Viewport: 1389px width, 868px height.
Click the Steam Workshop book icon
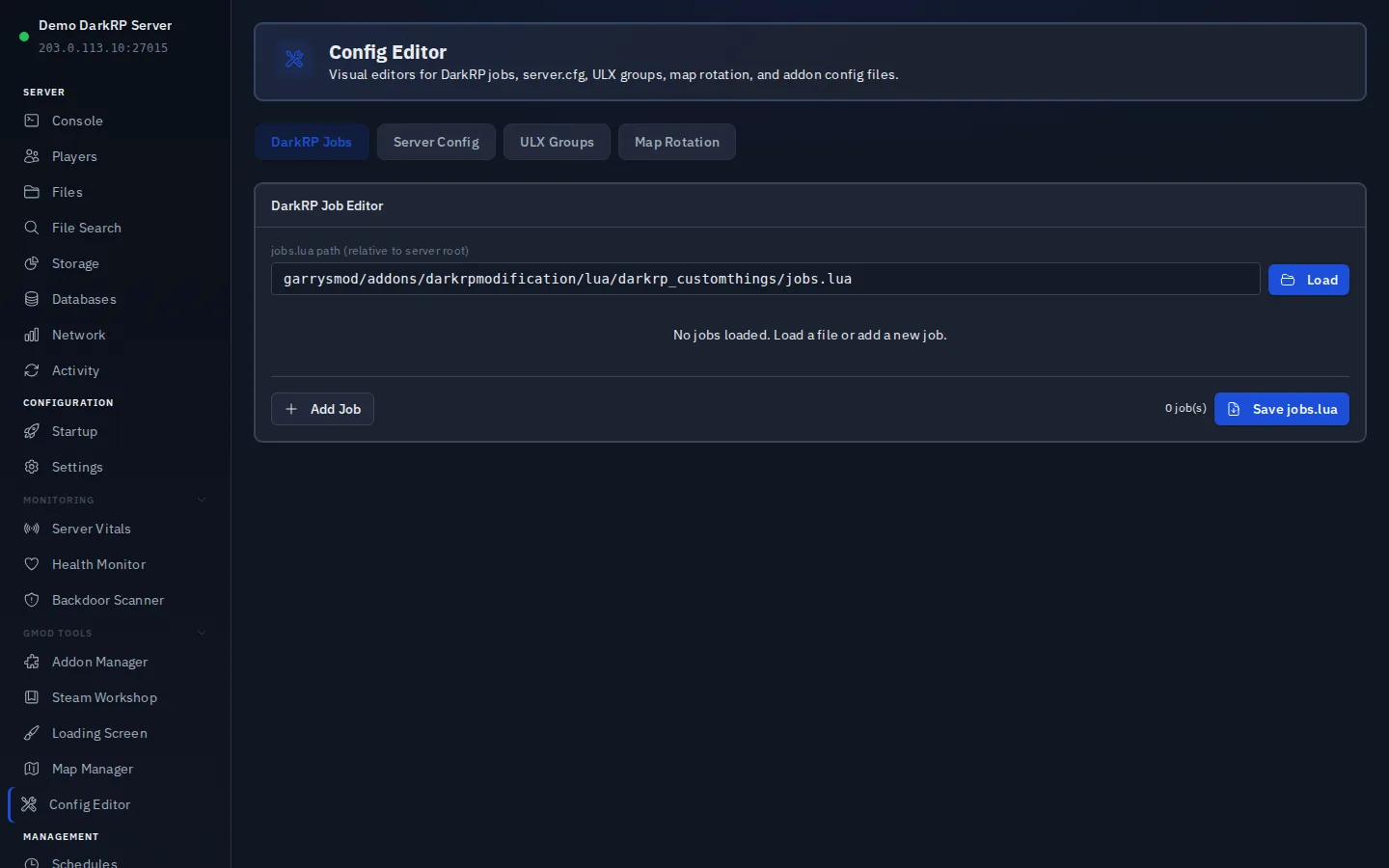[x=32, y=697]
